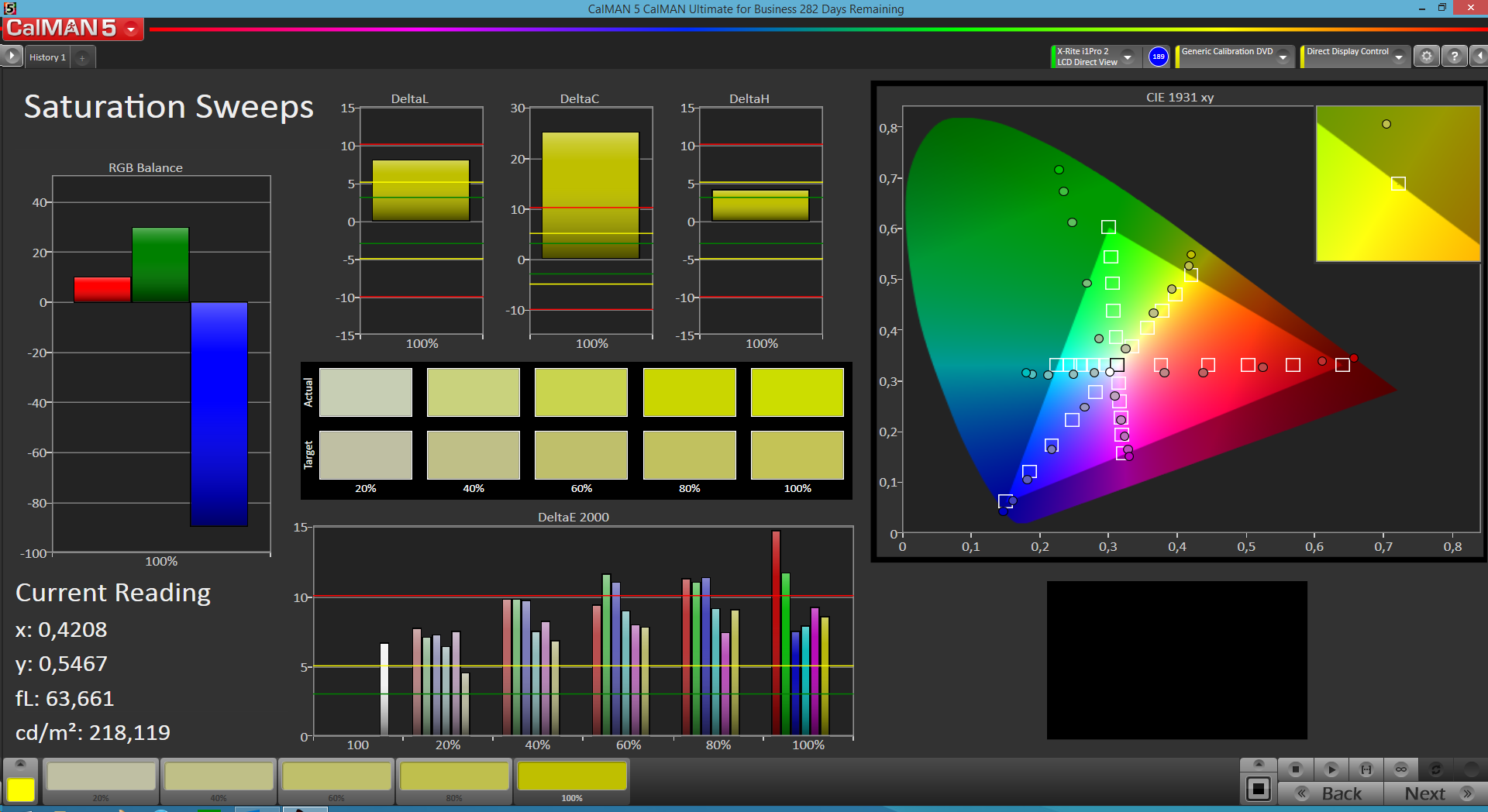Go to the previous page with Back
This screenshot has width=1488, height=812.
[x=1331, y=793]
